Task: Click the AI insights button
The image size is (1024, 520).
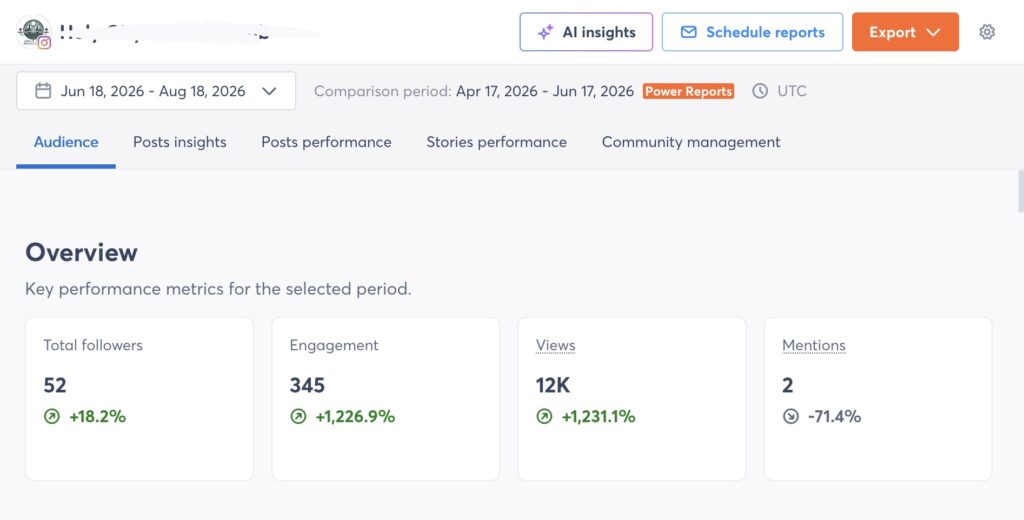Action: pyautogui.click(x=586, y=32)
